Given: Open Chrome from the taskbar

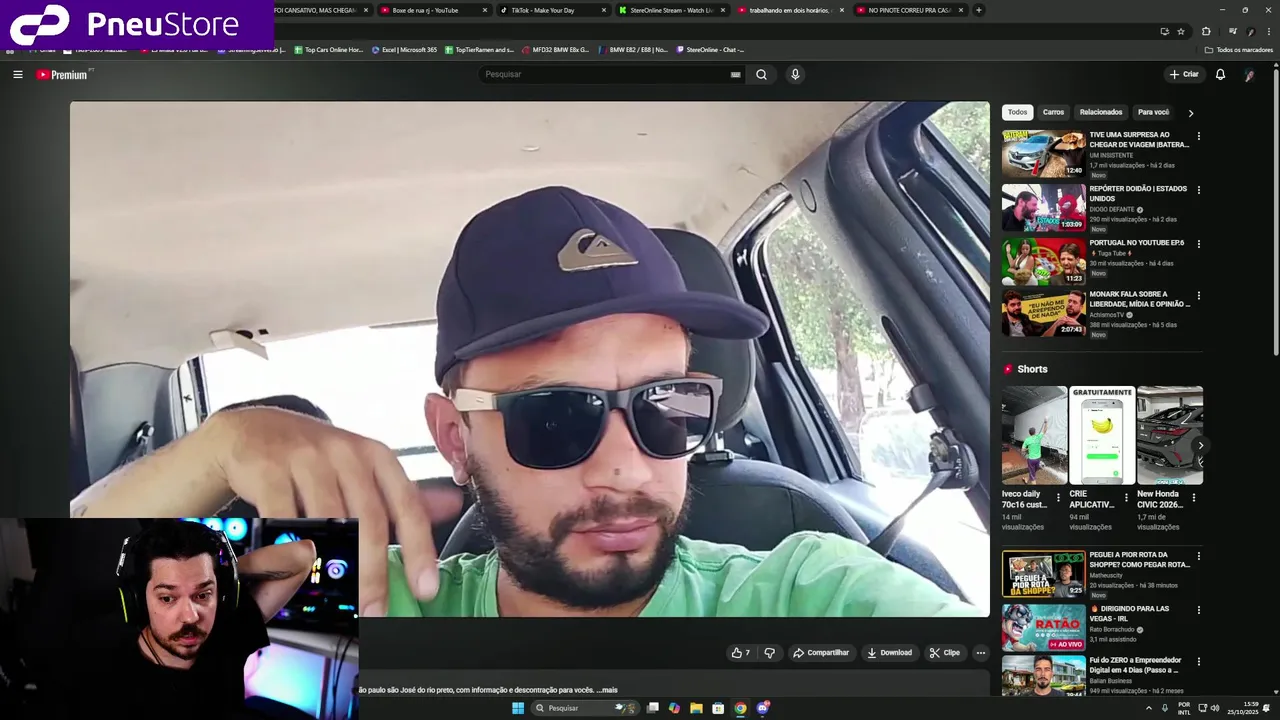Looking at the screenshot, I should 740,708.
